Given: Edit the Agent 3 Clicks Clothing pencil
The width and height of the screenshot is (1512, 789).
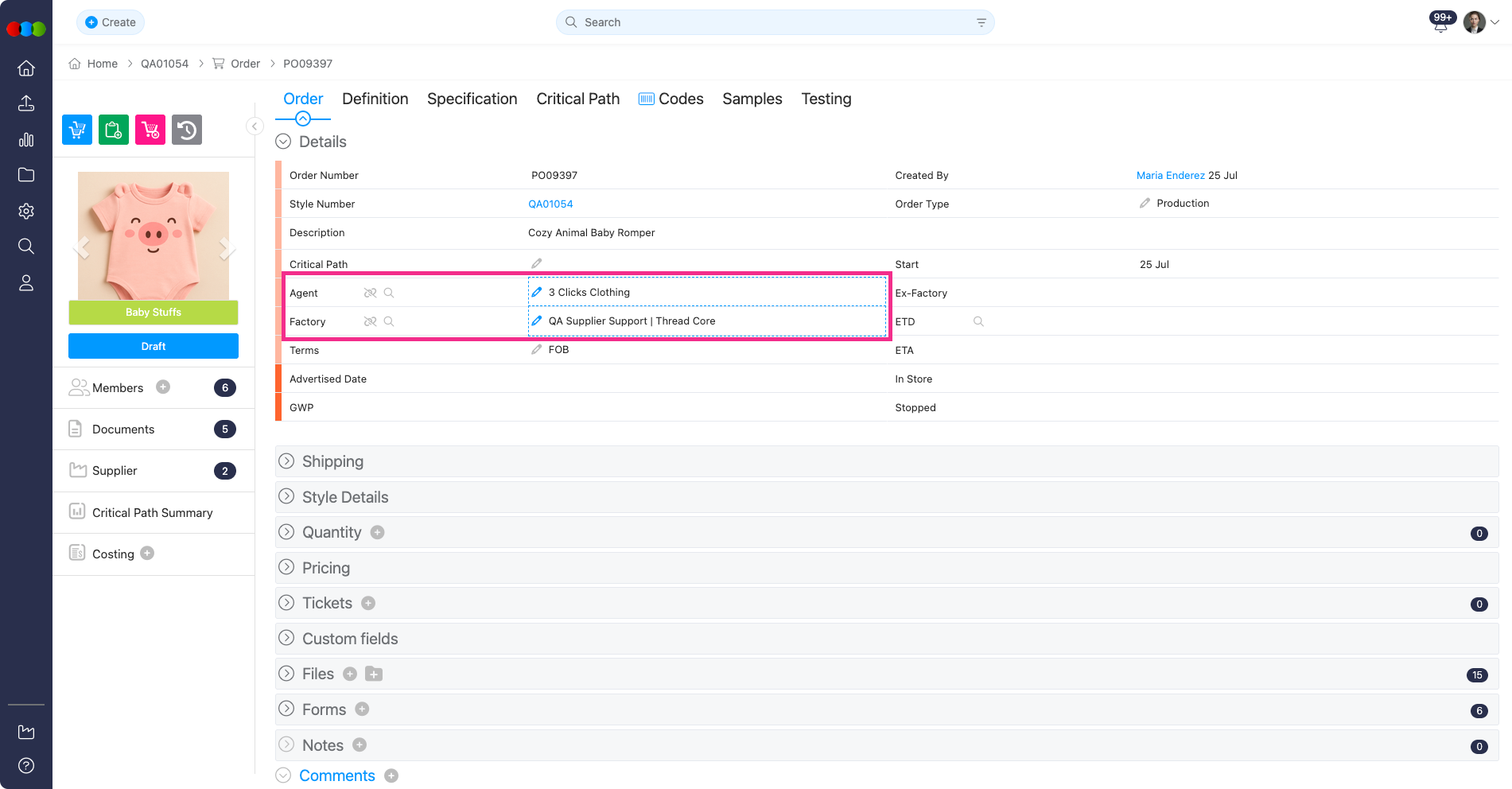Looking at the screenshot, I should pos(537,293).
